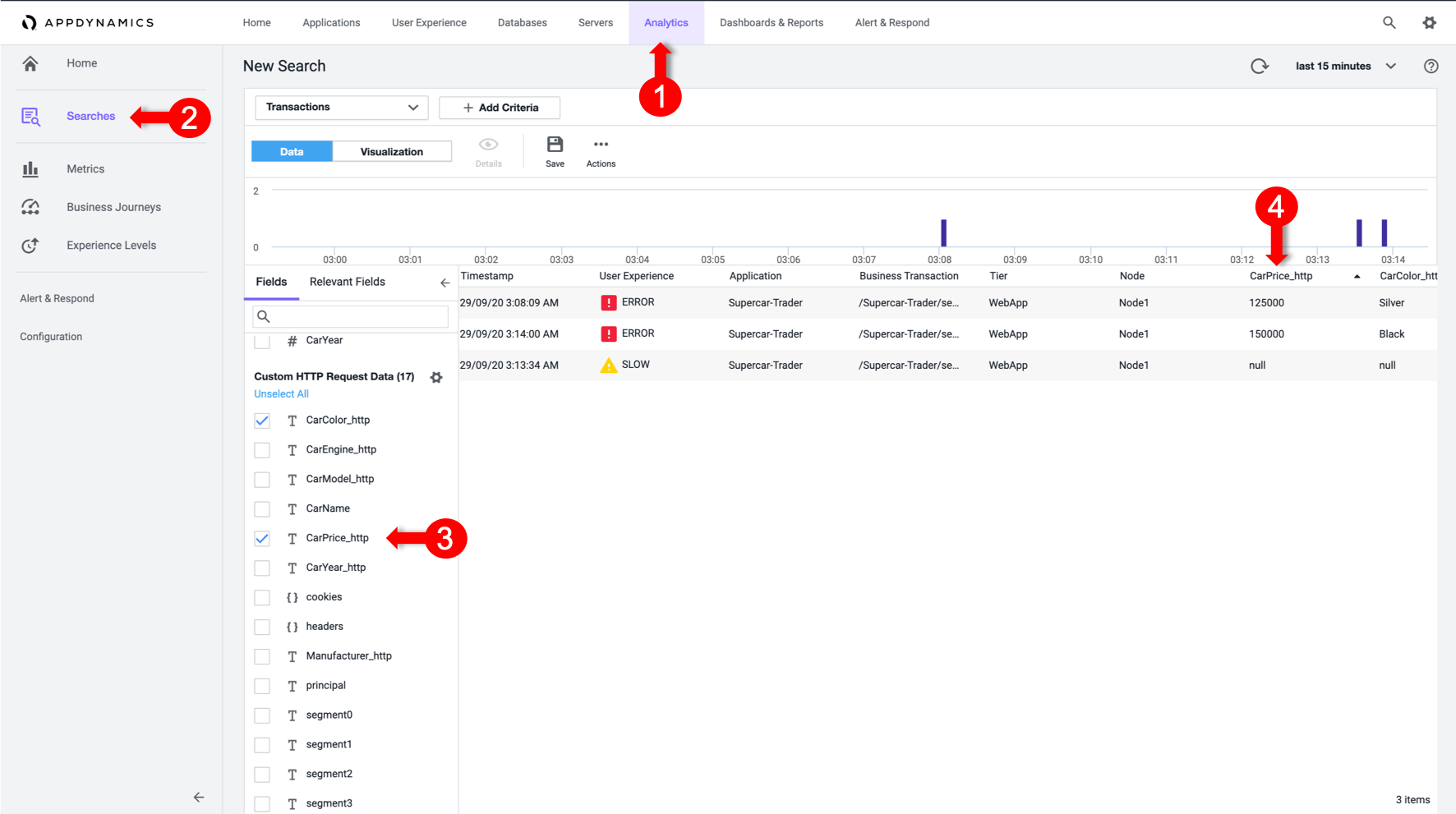Uncheck the CarPrice_http field
The width and height of the screenshot is (1456, 814).
click(x=262, y=539)
